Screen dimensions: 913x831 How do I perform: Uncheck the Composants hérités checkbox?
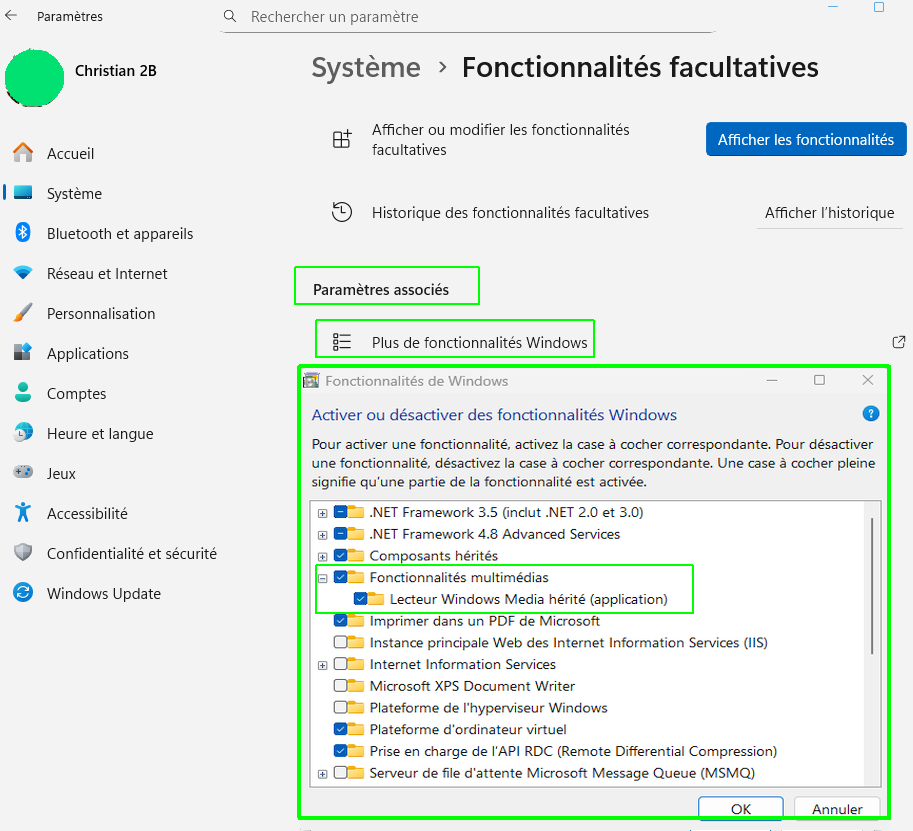coord(341,555)
